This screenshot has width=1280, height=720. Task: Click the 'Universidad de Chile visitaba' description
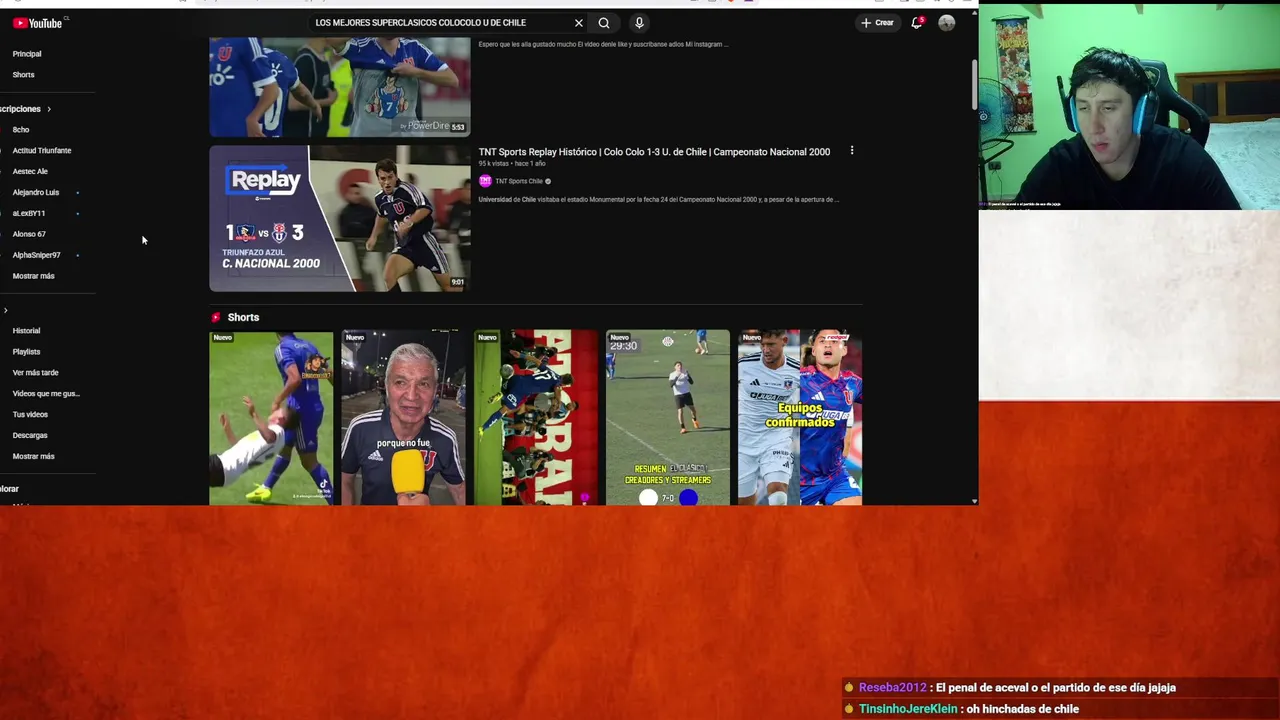click(x=658, y=199)
